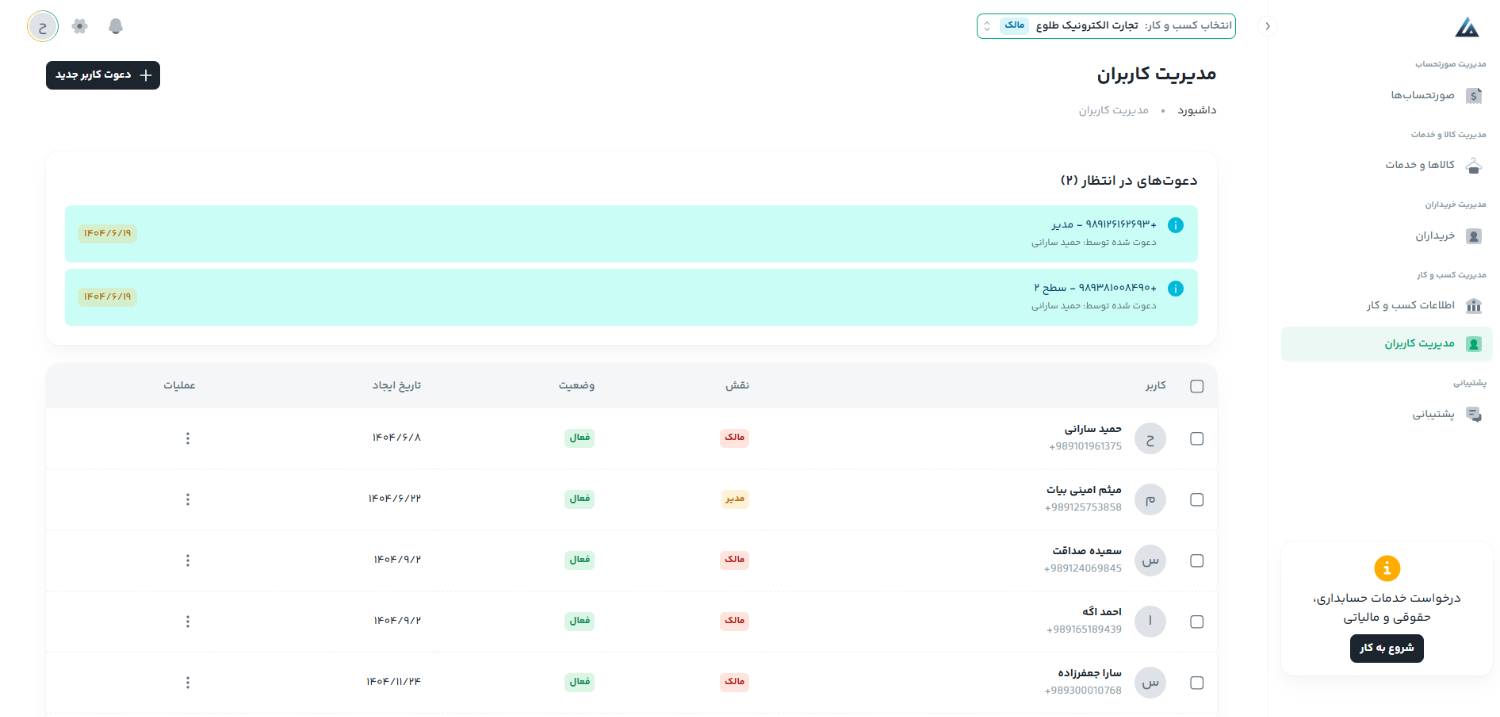Click the invoices icon in sidebar

pos(1473,96)
